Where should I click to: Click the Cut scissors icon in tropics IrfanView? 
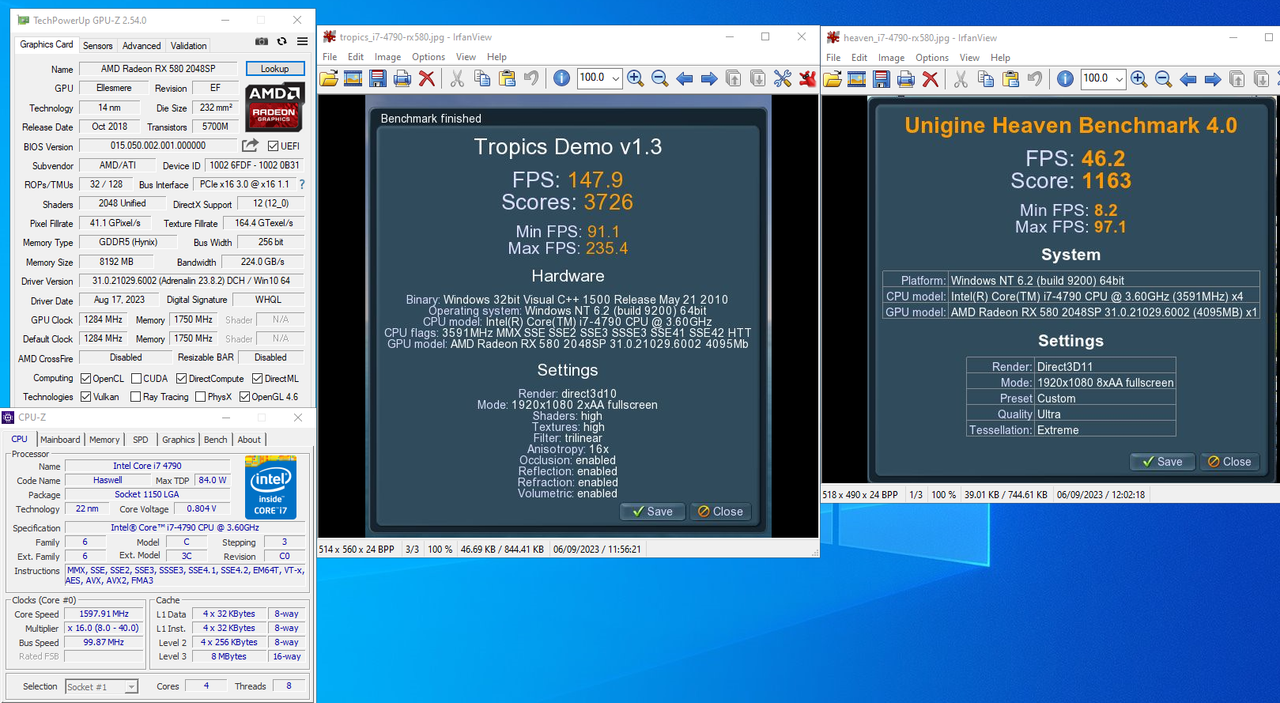(457, 78)
